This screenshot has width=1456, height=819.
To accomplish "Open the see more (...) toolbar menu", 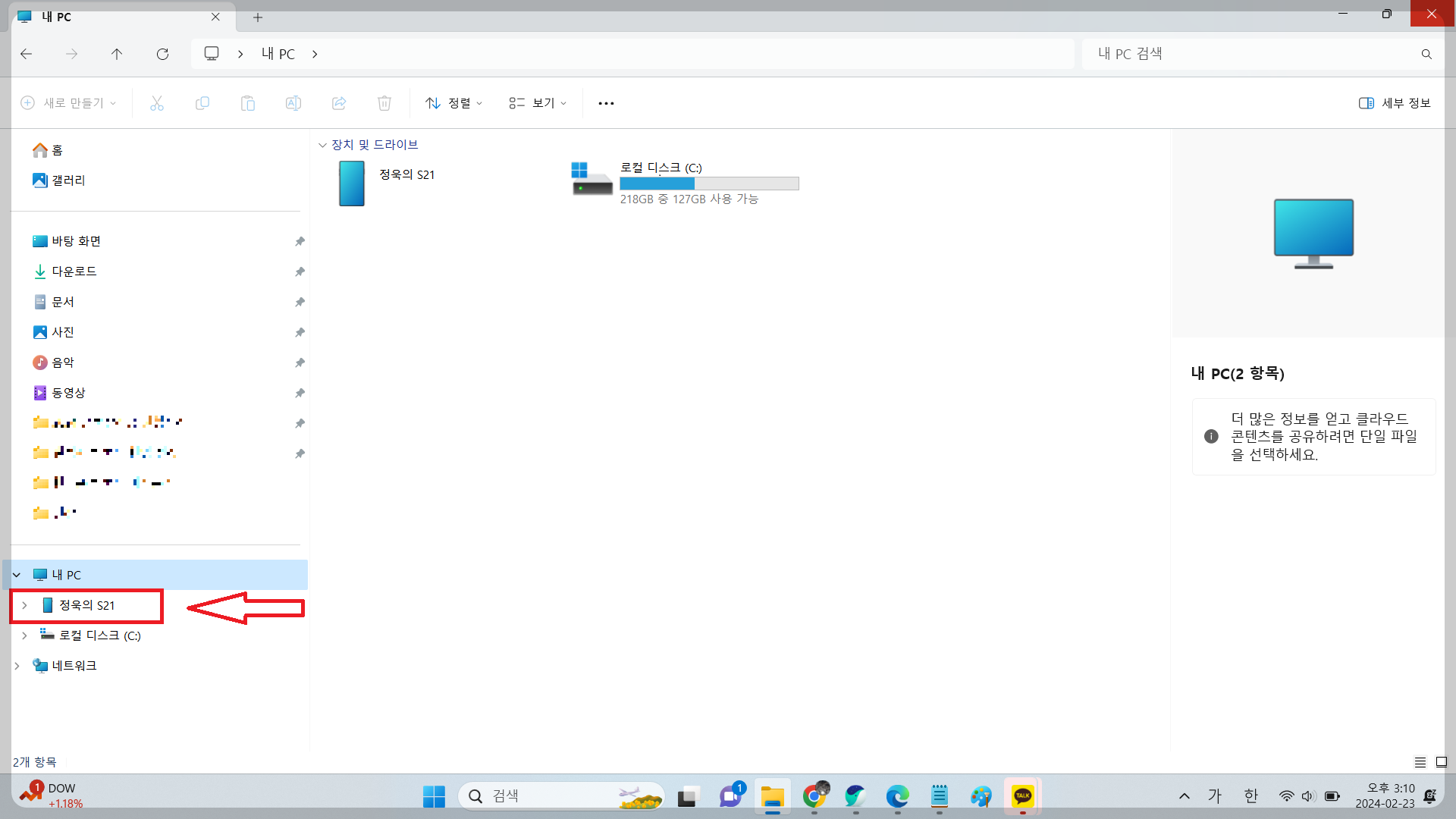I will 606,103.
